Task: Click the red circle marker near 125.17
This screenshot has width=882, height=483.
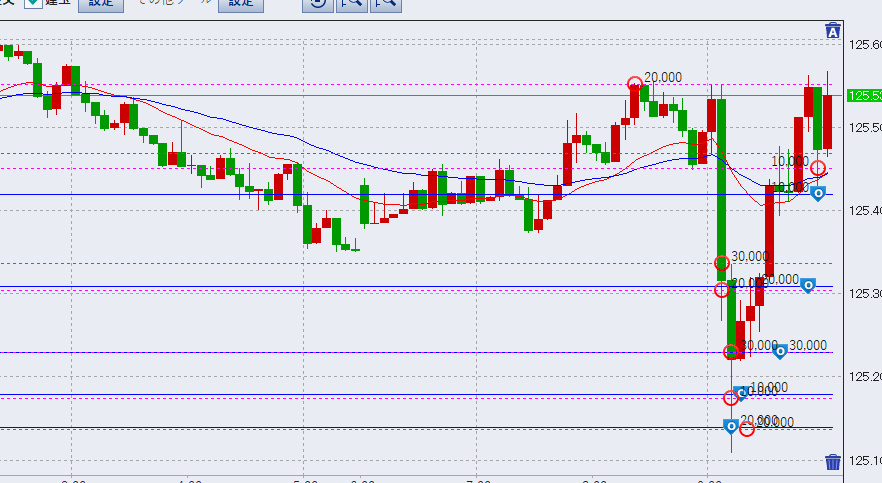Action: pyautogui.click(x=731, y=398)
